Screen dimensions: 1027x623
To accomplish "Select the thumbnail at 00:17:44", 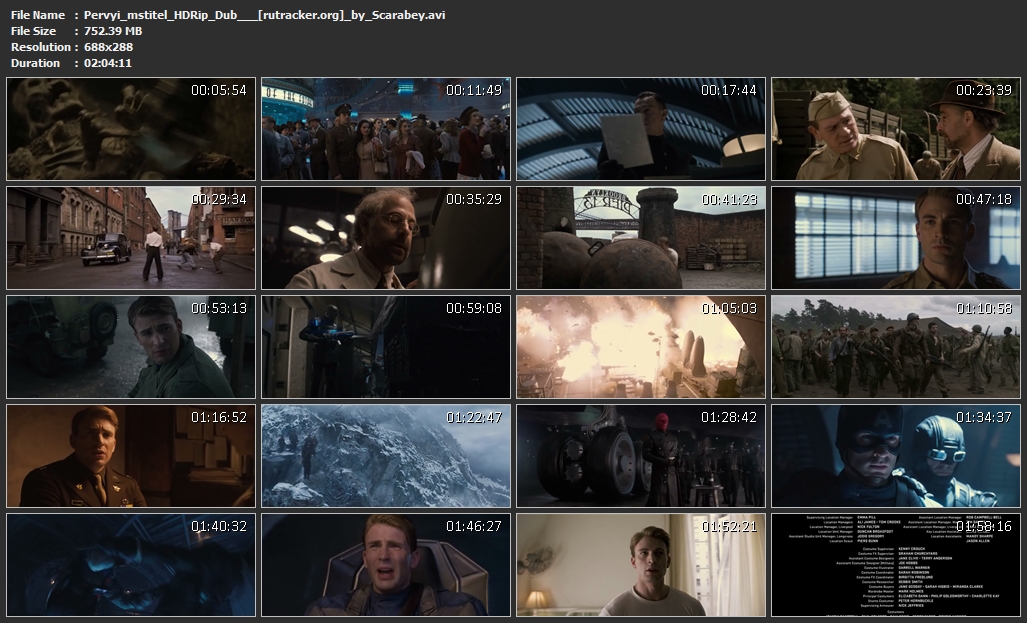I will click(x=641, y=130).
